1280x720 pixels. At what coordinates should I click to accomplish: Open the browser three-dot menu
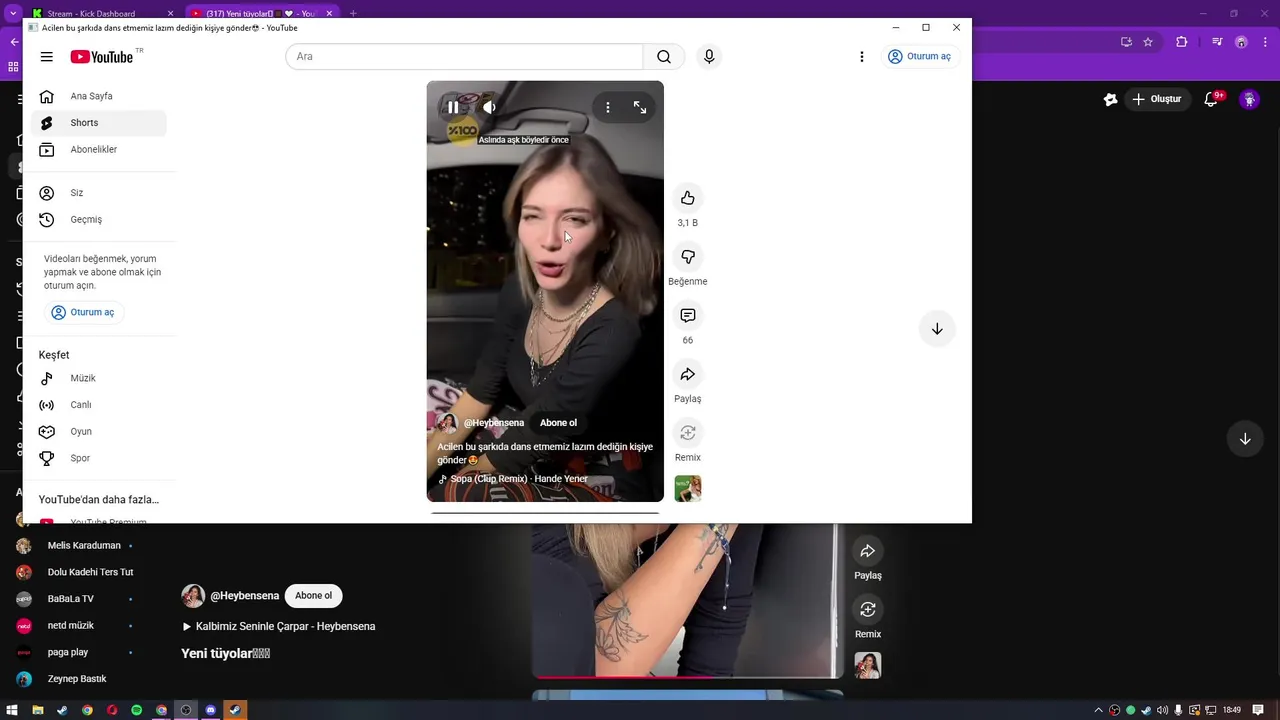pos(1264,42)
